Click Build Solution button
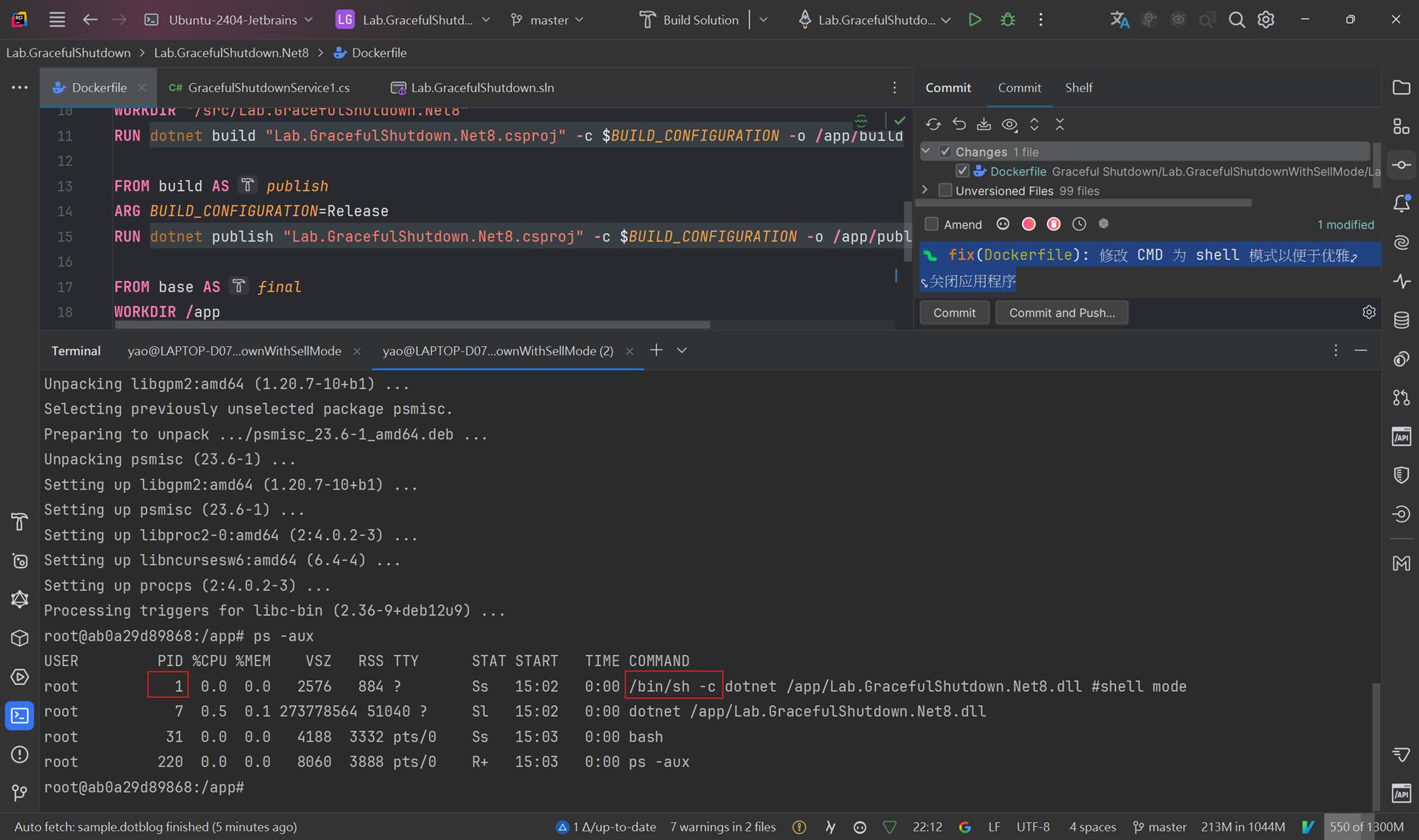The height and width of the screenshot is (840, 1419). click(x=689, y=20)
